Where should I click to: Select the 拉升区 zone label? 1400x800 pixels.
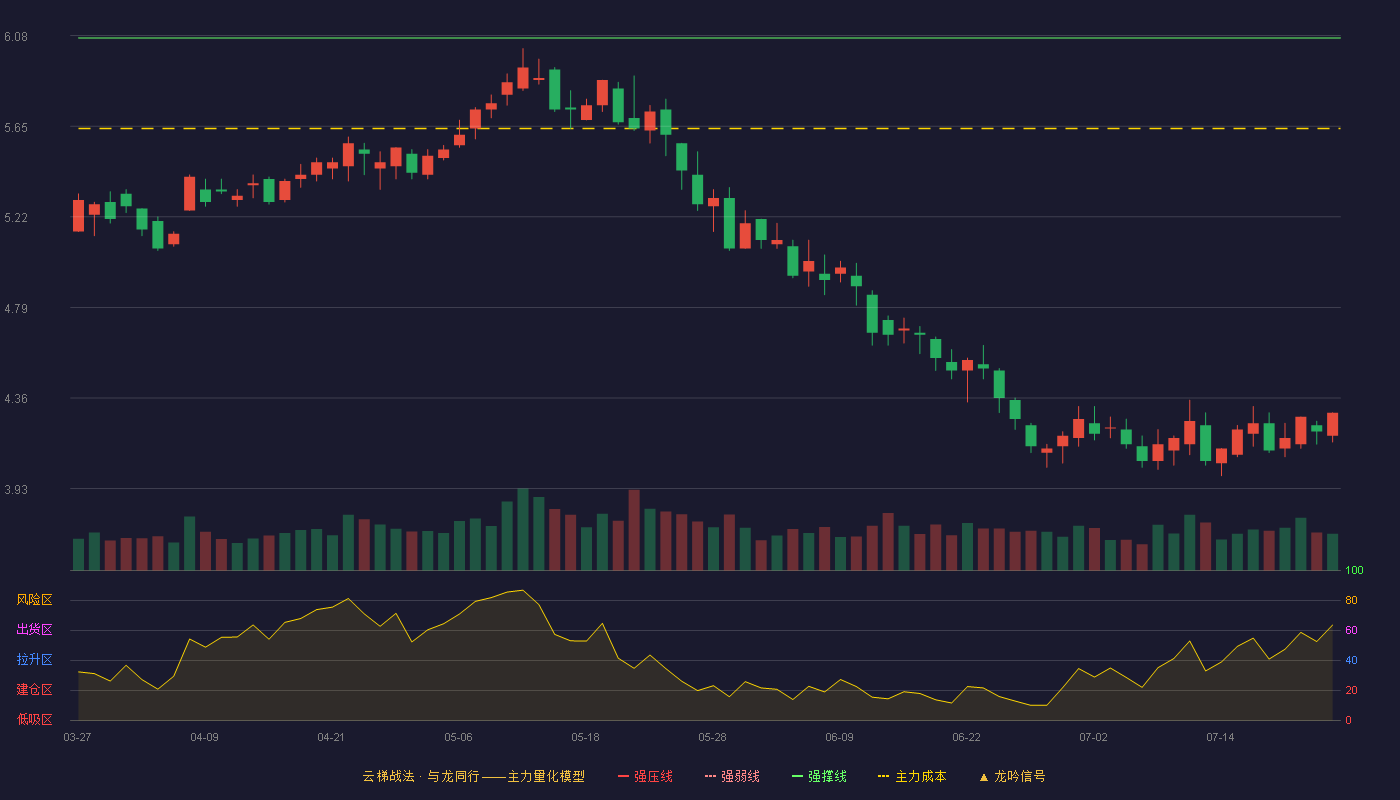(34, 660)
